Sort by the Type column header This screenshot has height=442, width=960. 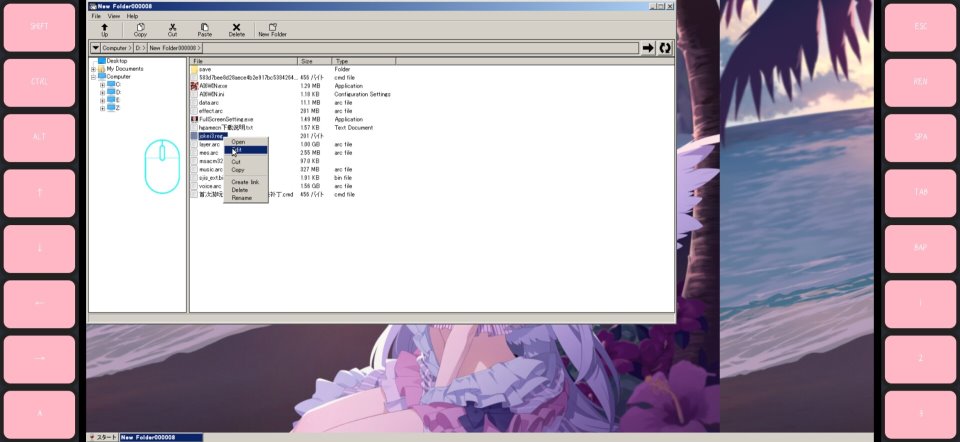click(364, 61)
